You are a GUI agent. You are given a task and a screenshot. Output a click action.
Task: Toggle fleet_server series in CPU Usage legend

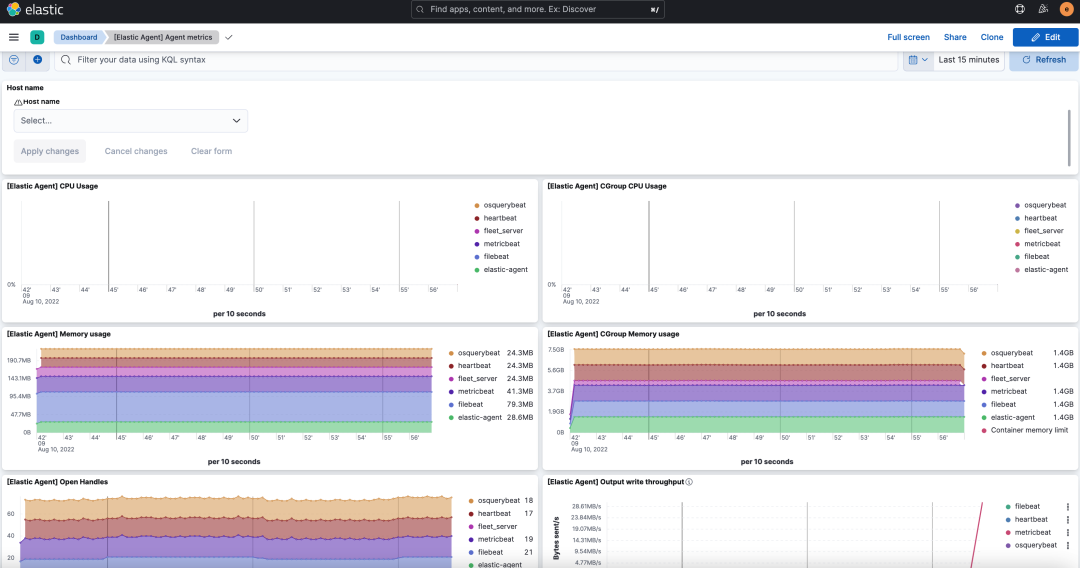point(503,231)
